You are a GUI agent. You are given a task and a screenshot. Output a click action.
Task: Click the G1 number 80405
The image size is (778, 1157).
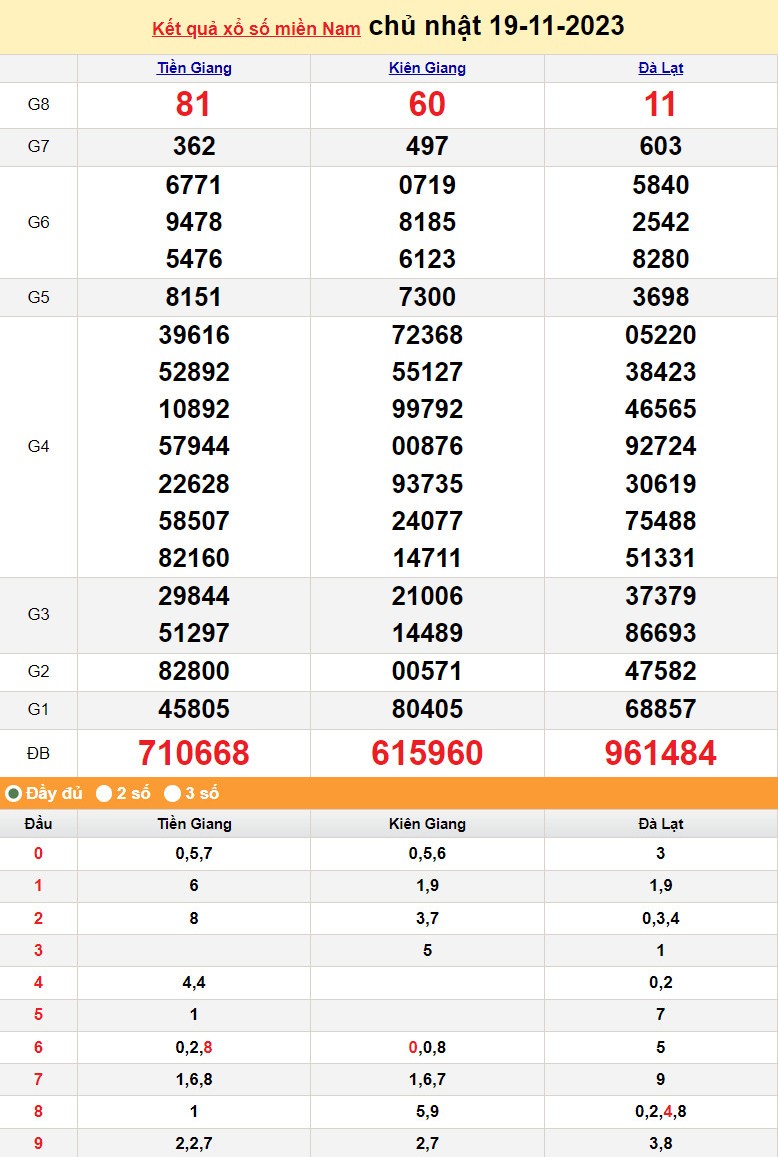[427, 709]
